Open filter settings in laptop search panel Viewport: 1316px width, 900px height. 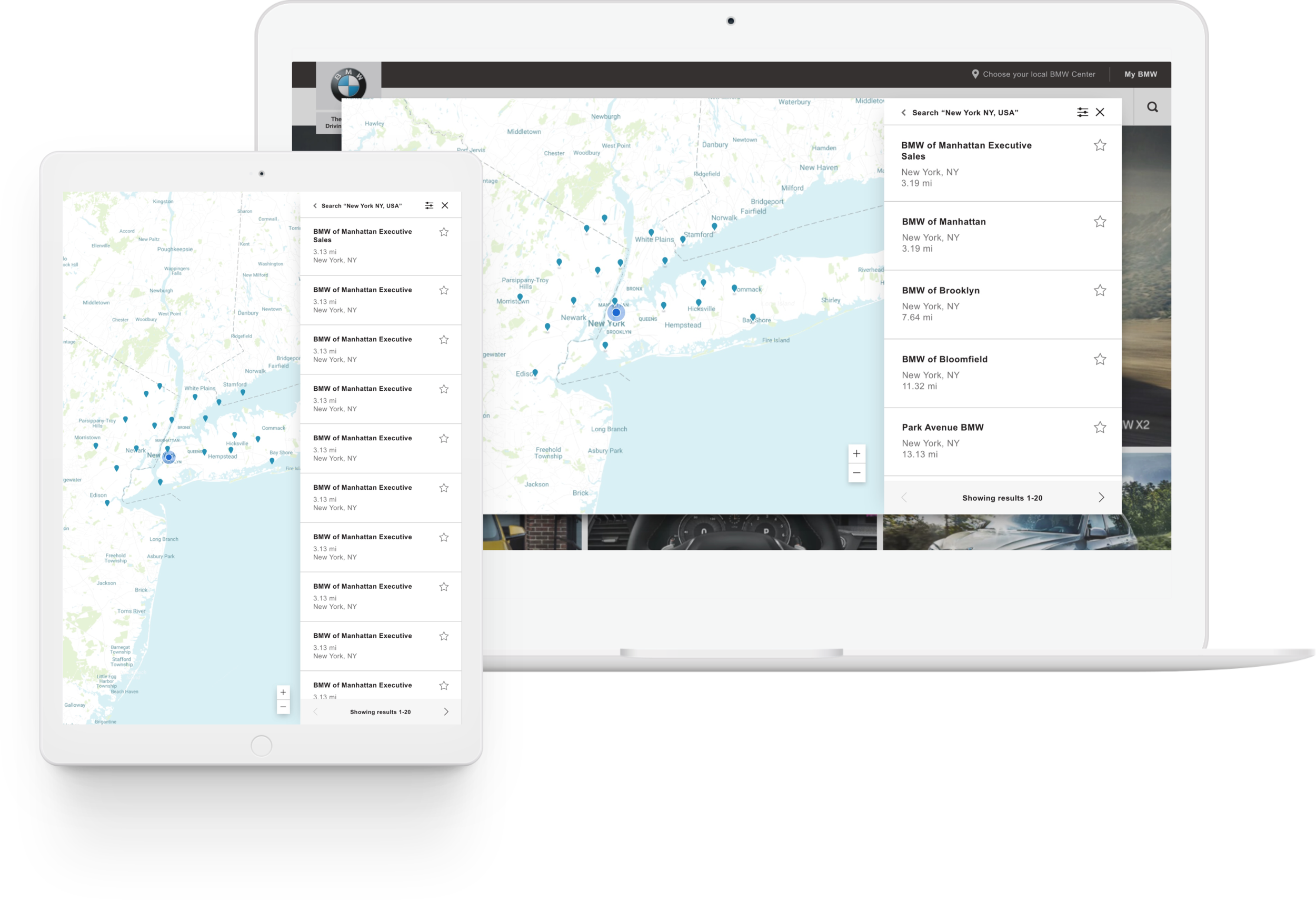1082,112
